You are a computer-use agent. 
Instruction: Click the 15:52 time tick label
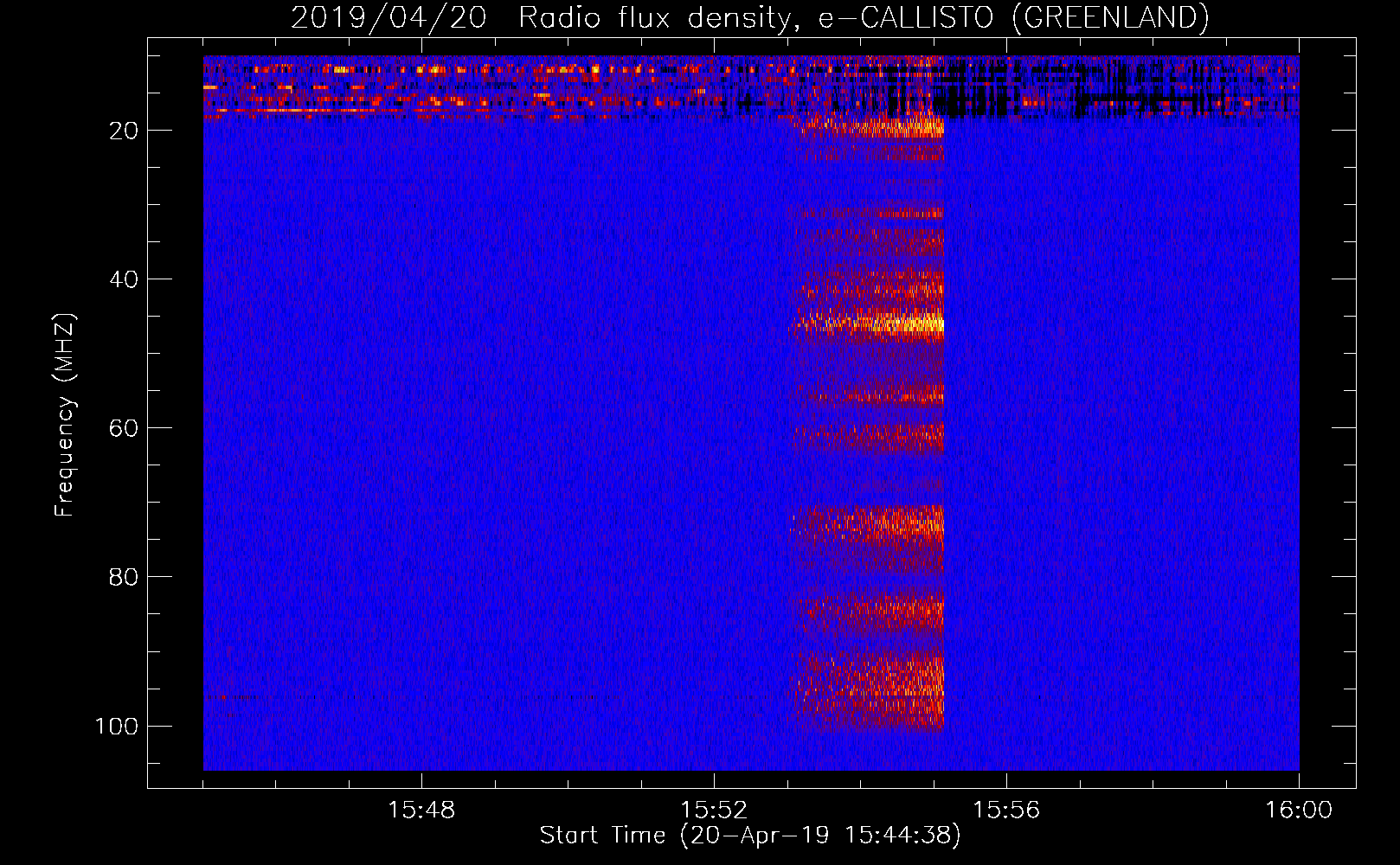(714, 811)
